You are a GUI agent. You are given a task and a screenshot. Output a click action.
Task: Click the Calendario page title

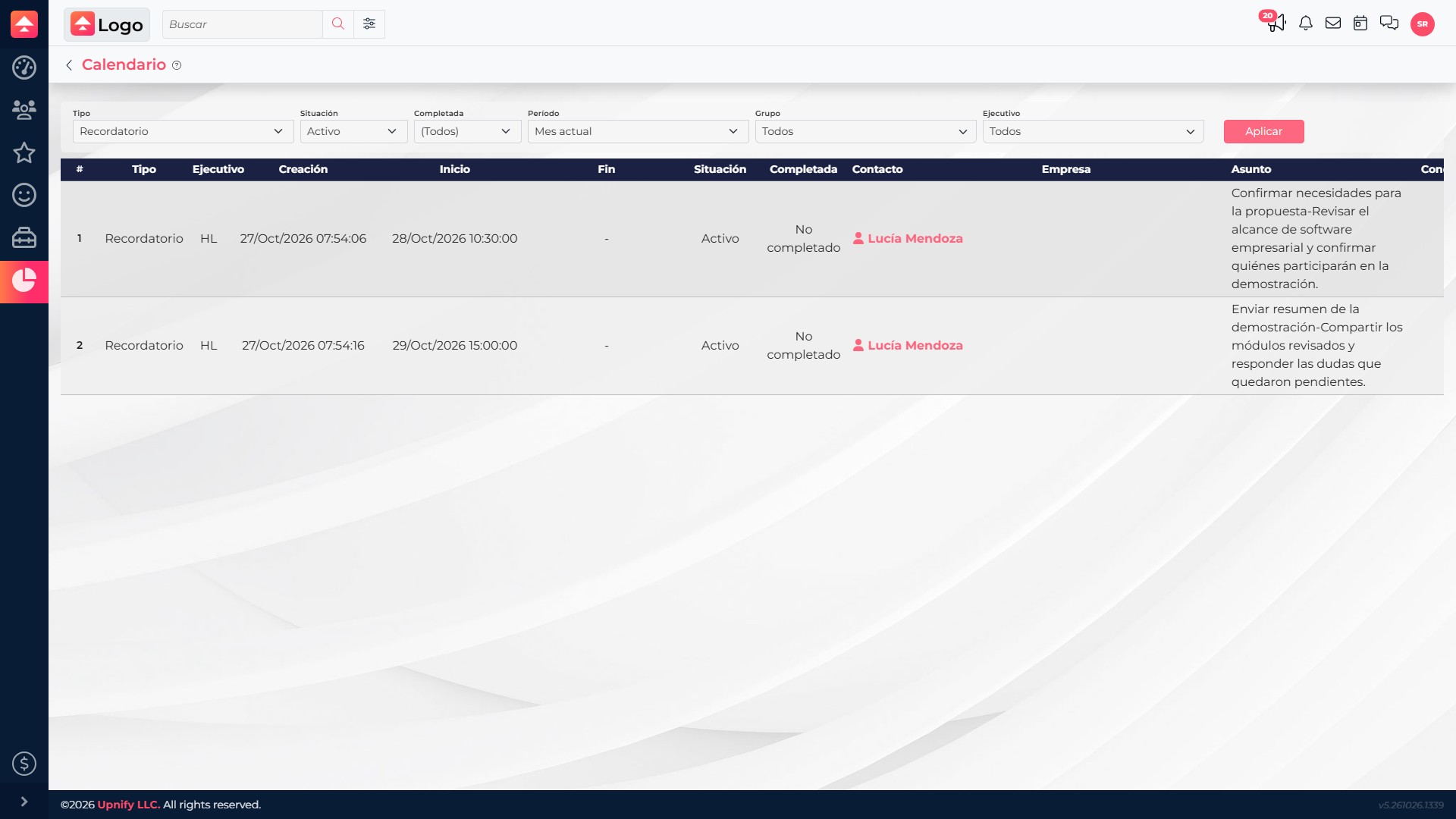[124, 64]
